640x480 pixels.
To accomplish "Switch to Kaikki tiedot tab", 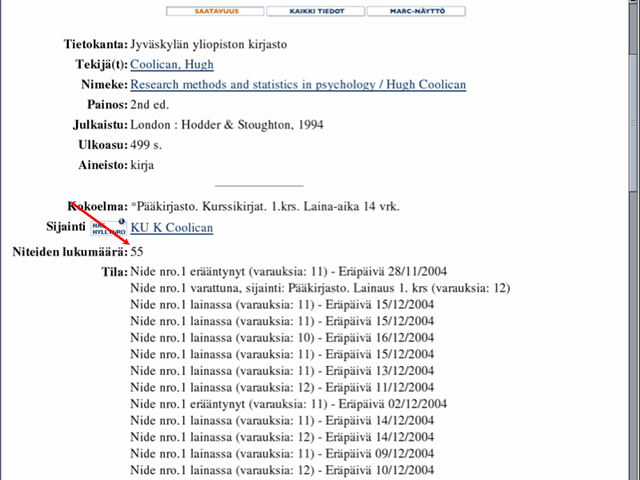I will 316,11.
